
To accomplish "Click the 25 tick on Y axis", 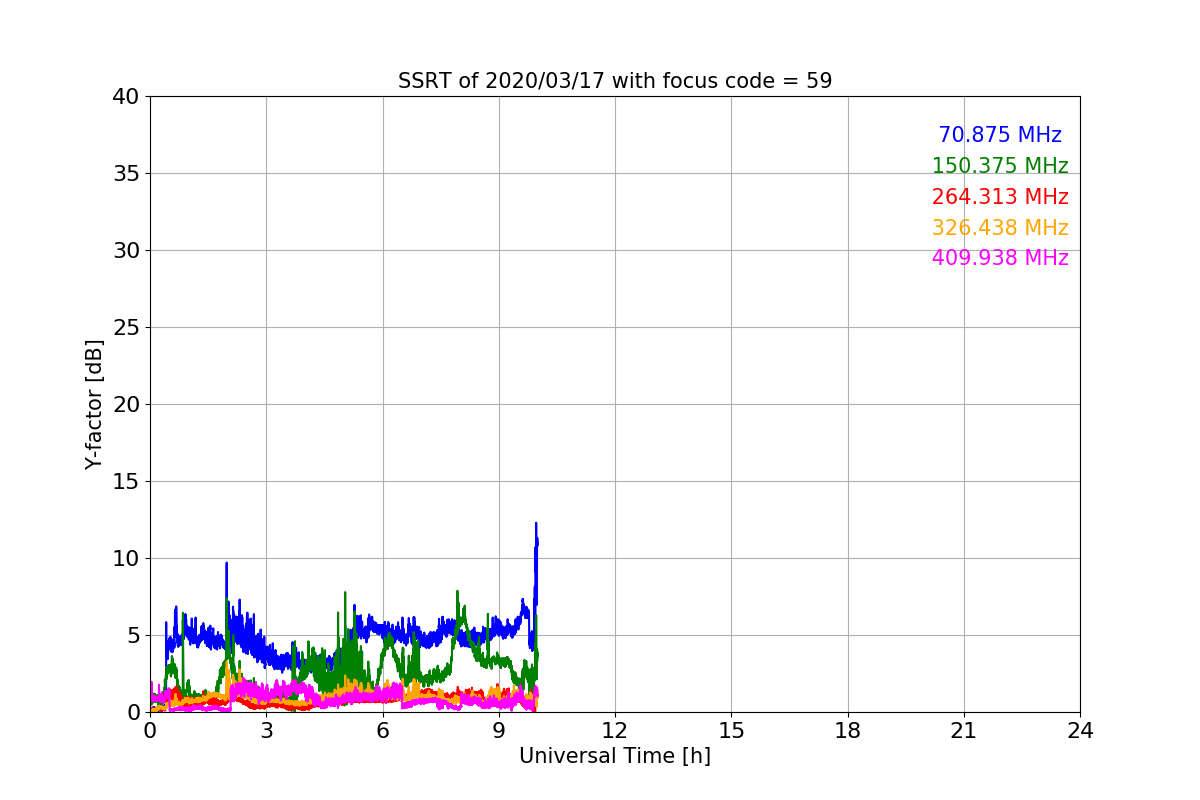I will pyautogui.click(x=126, y=328).
